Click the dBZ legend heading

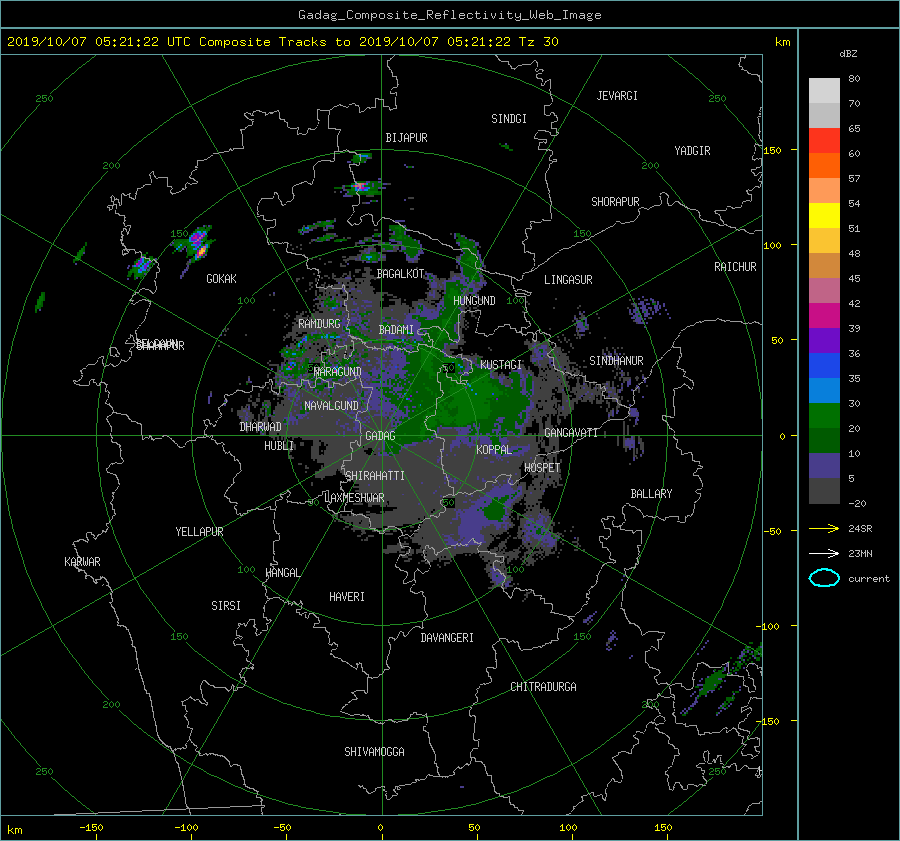[848, 54]
